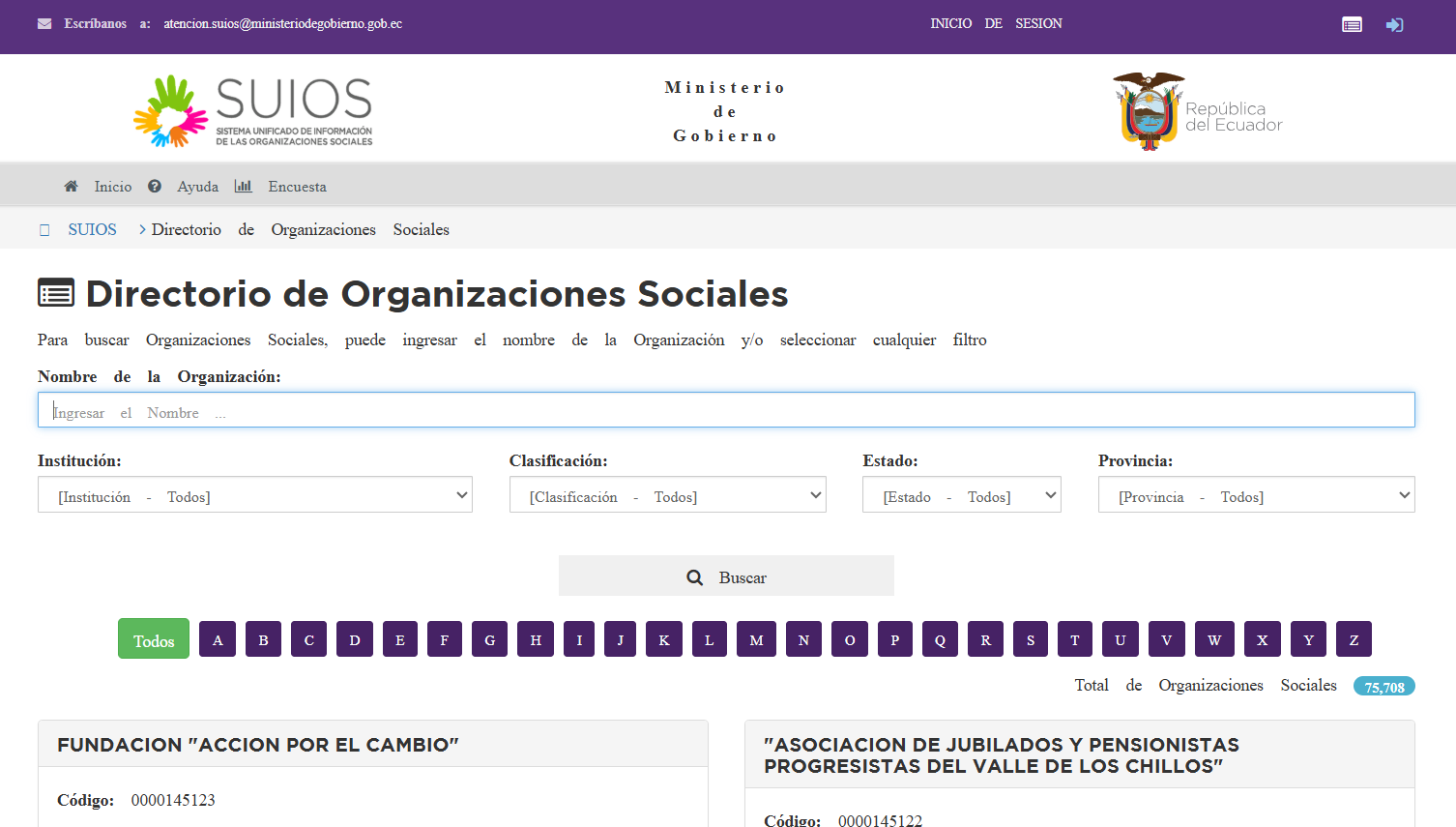Open the Clasificación filter dropdown
This screenshot has height=827, width=1456.
point(667,495)
